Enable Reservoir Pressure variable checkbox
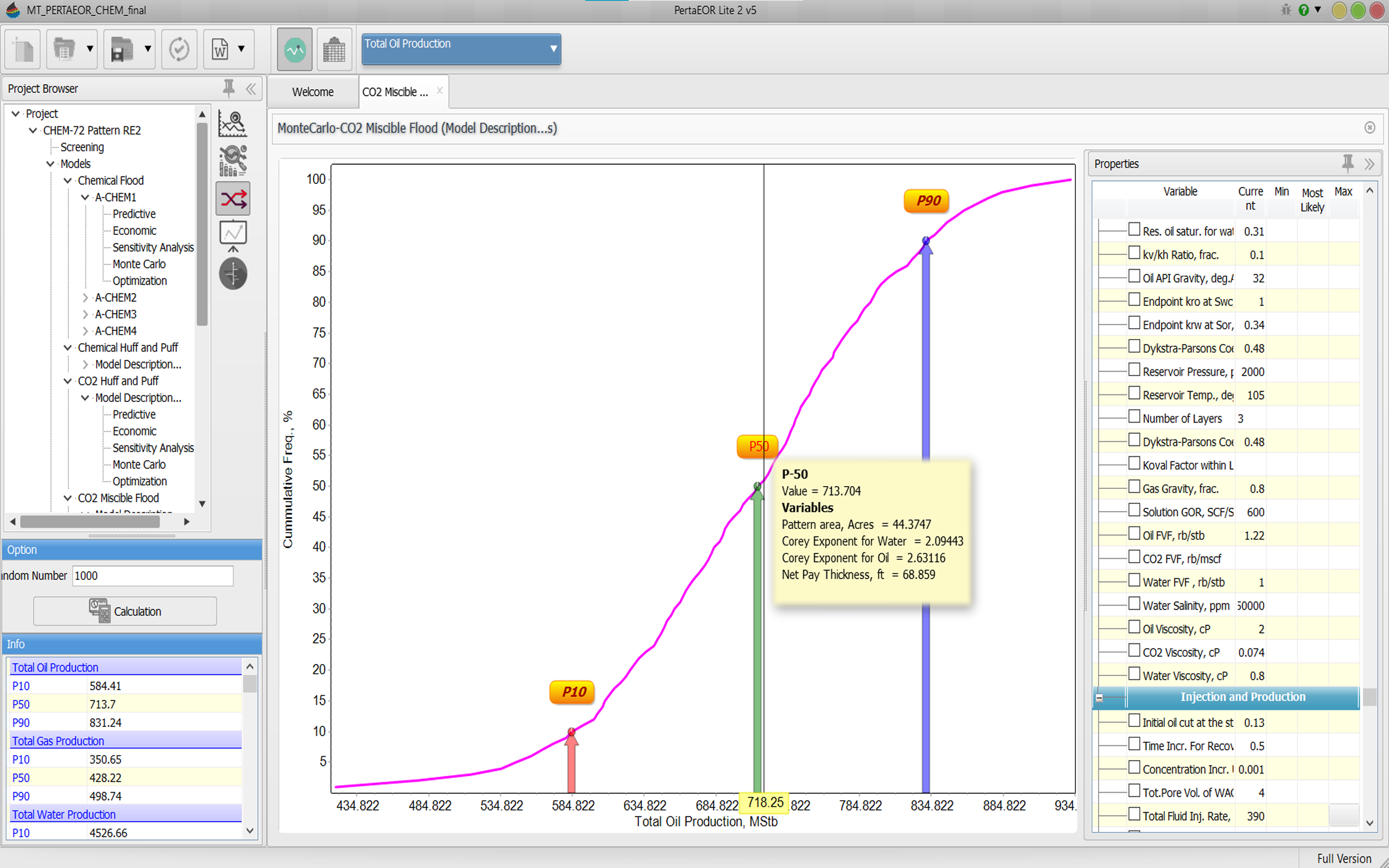 click(x=1133, y=369)
